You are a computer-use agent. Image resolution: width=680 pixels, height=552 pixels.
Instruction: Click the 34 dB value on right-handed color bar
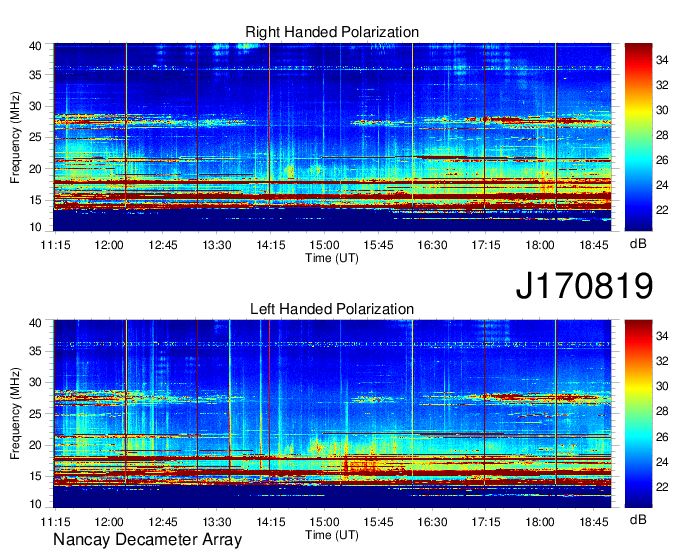pyautogui.click(x=662, y=60)
